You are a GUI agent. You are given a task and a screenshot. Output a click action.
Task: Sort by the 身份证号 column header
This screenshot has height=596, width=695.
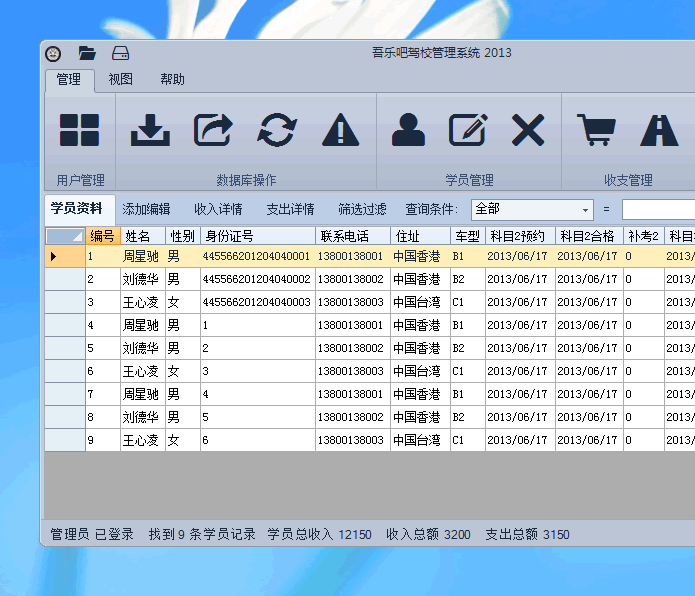point(258,236)
